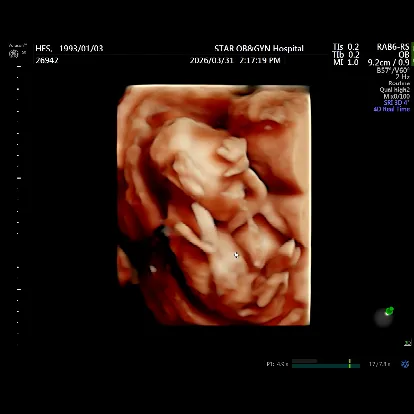Click the patient ID 26942 field
Screen dimensions: 414x414
47,60
